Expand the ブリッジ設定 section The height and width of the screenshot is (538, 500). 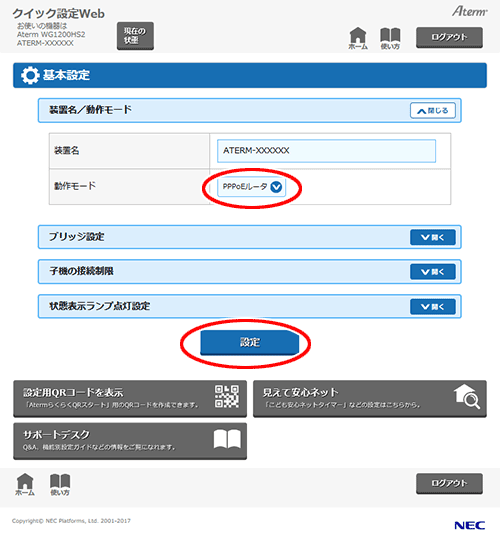tap(433, 237)
